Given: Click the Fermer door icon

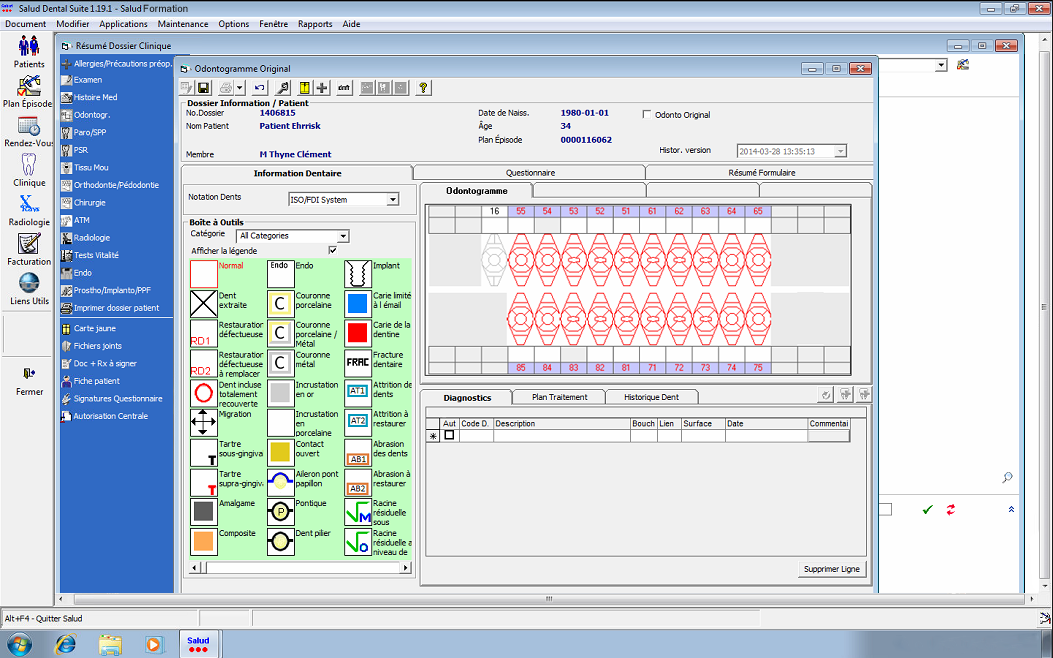Looking at the screenshot, I should tap(29, 381).
